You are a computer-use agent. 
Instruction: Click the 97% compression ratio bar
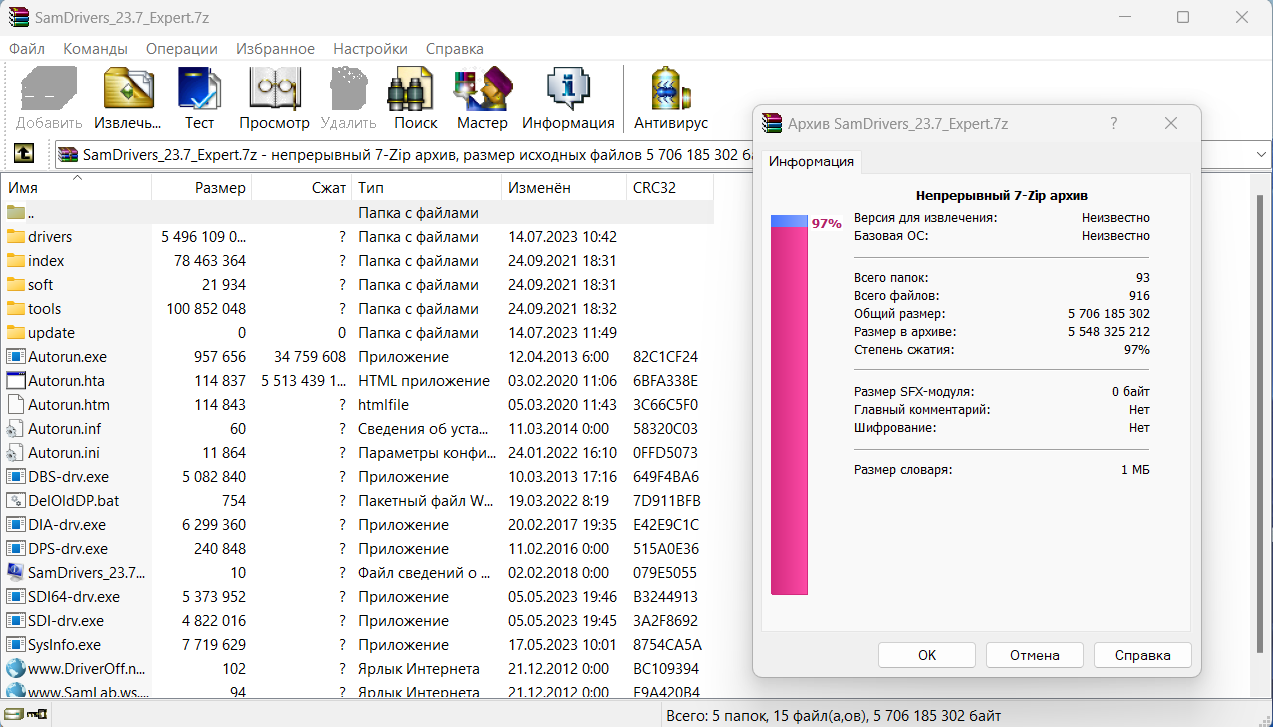click(x=788, y=410)
